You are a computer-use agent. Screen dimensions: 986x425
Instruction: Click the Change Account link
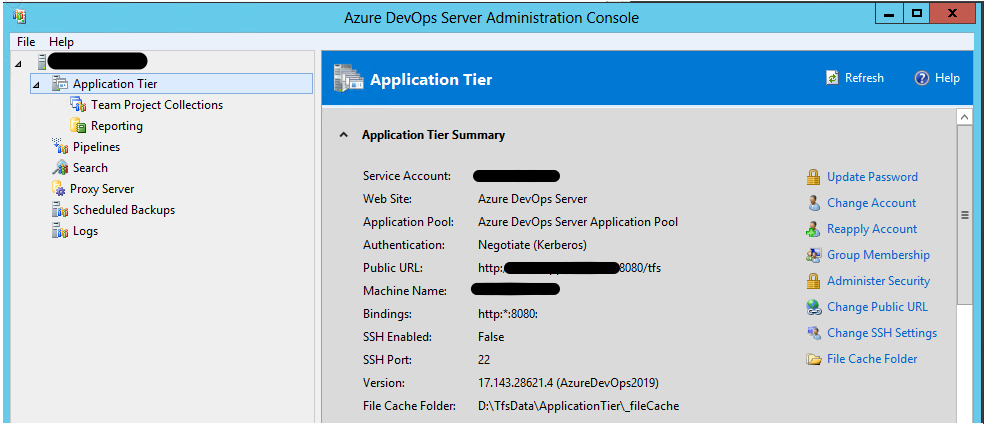point(871,203)
